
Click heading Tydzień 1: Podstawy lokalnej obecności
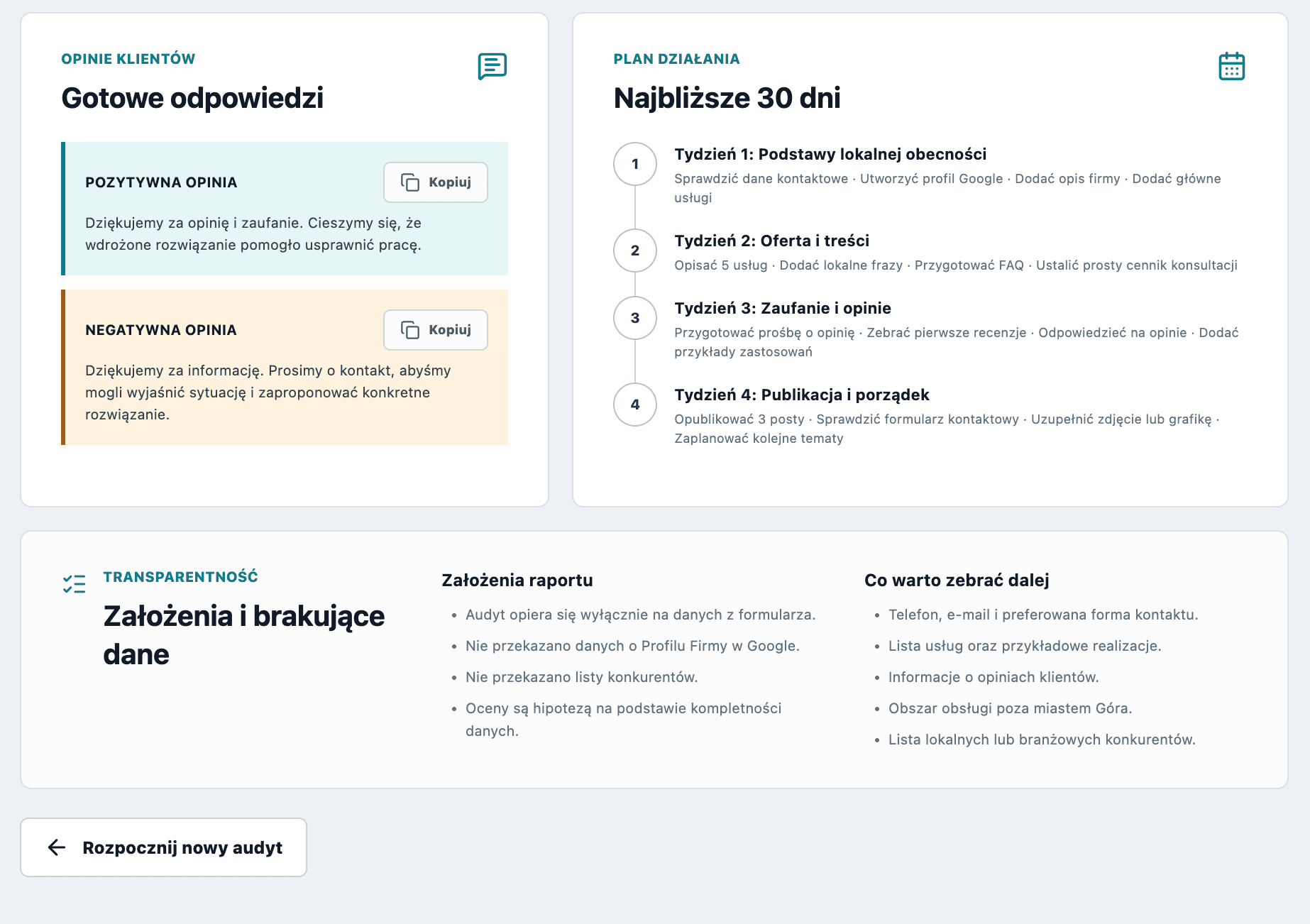[830, 154]
